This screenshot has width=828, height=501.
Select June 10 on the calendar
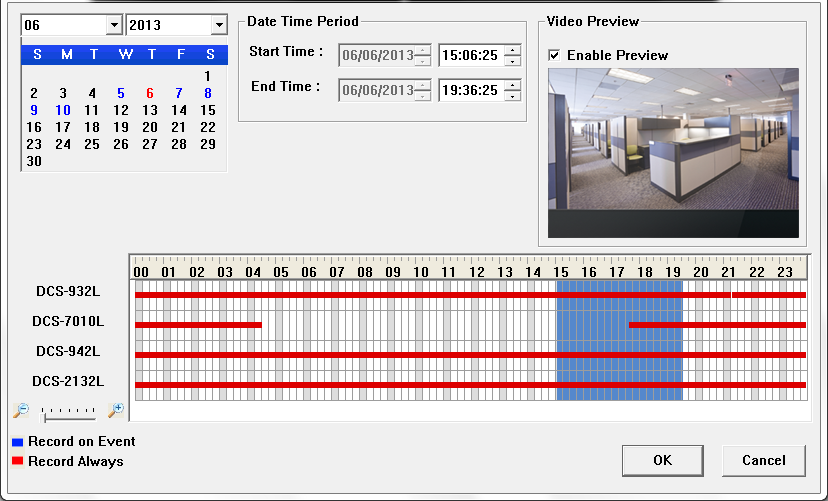[x=63, y=110]
